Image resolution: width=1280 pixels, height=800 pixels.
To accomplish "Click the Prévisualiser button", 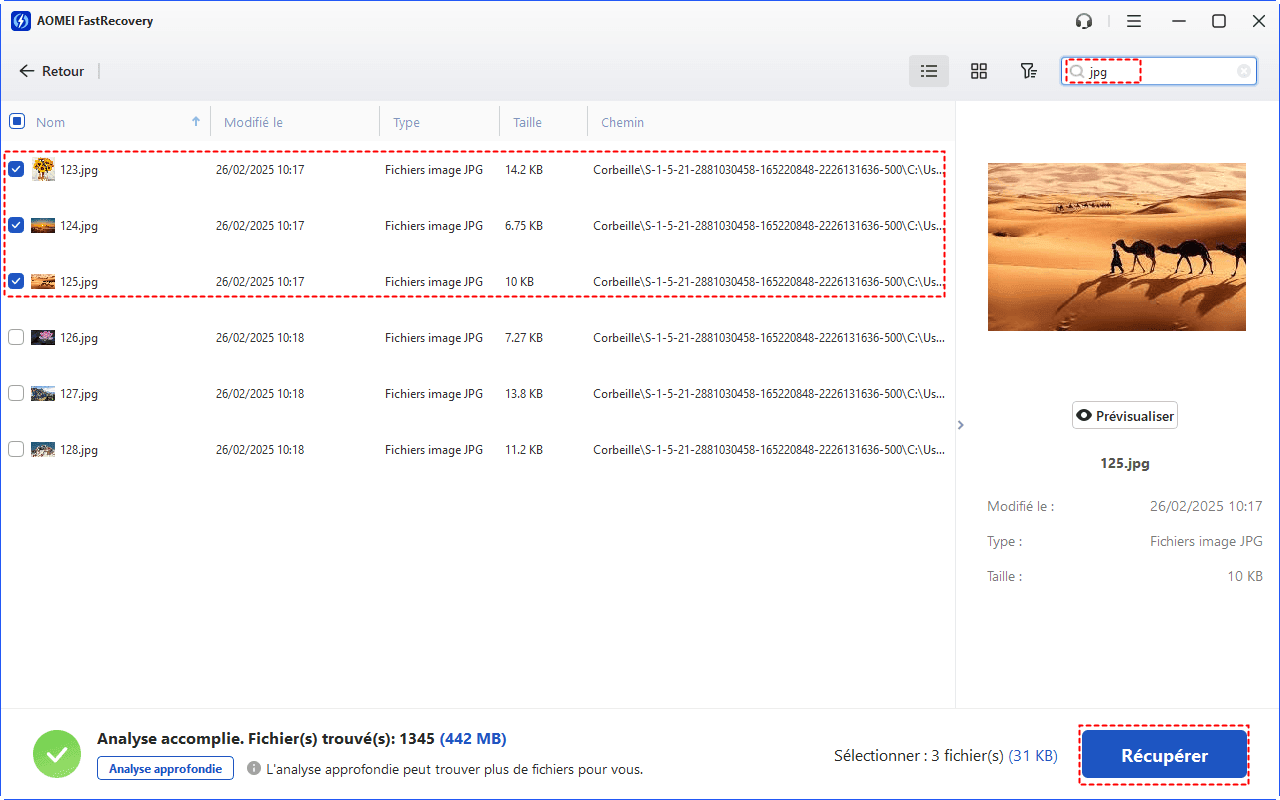I will click(x=1125, y=415).
